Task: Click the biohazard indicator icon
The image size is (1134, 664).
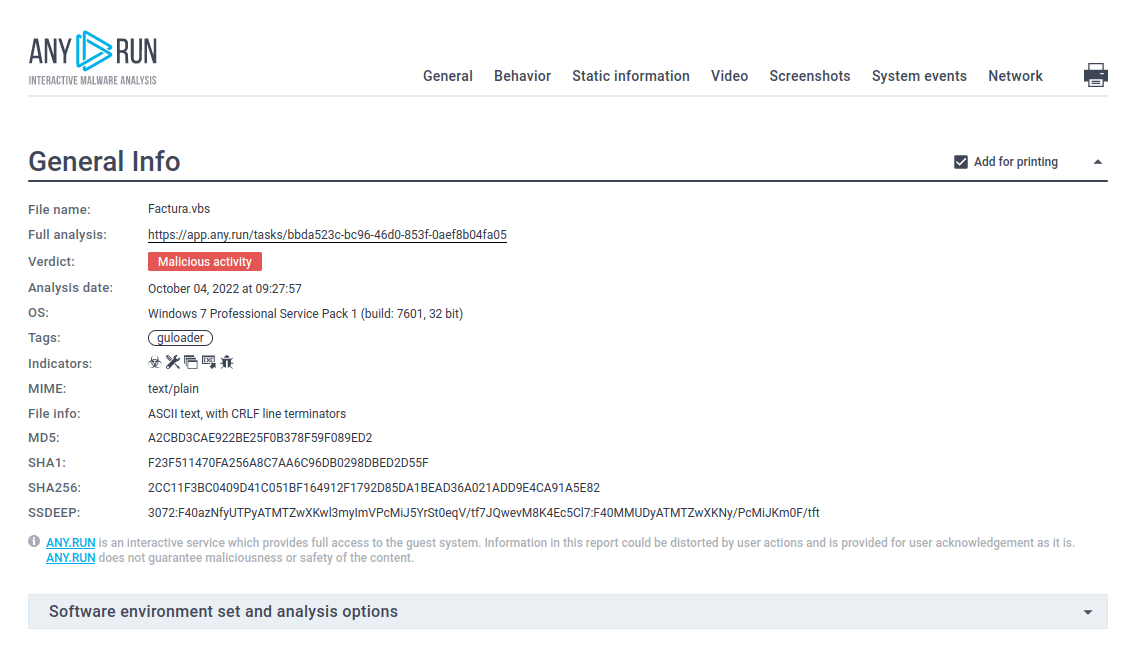Action: coord(154,363)
